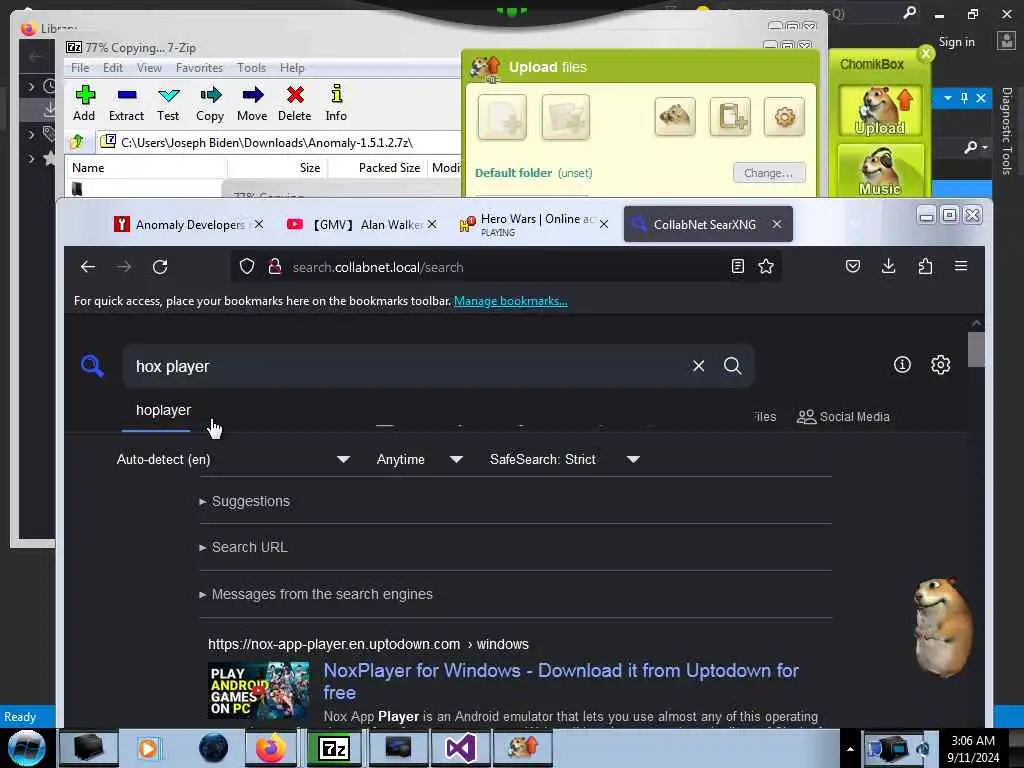Click the NoxPlayer result thumbnail
Viewport: 1024px width, 768px height.
[x=259, y=690]
